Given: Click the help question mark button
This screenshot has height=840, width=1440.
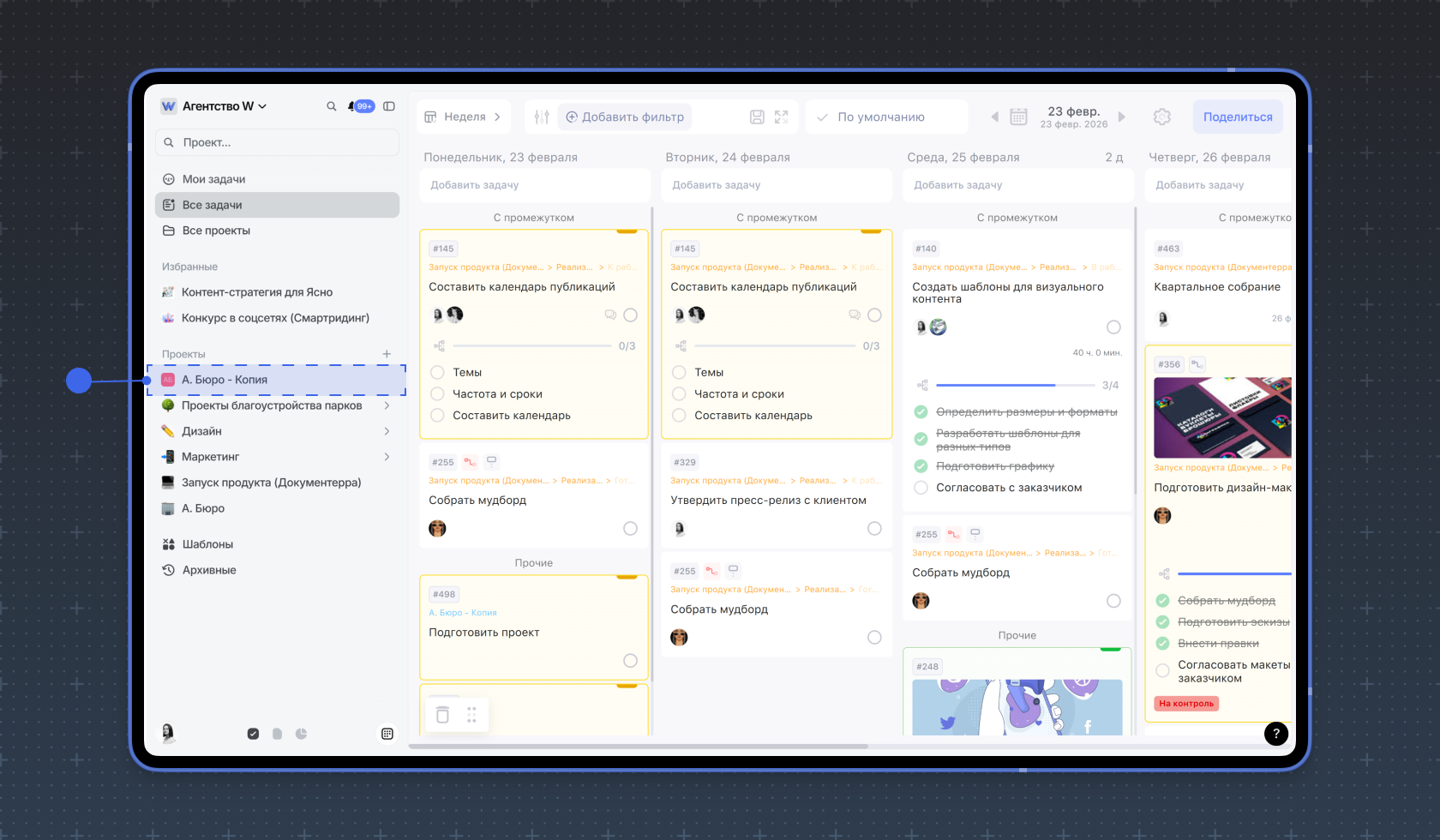Looking at the screenshot, I should [x=1275, y=733].
